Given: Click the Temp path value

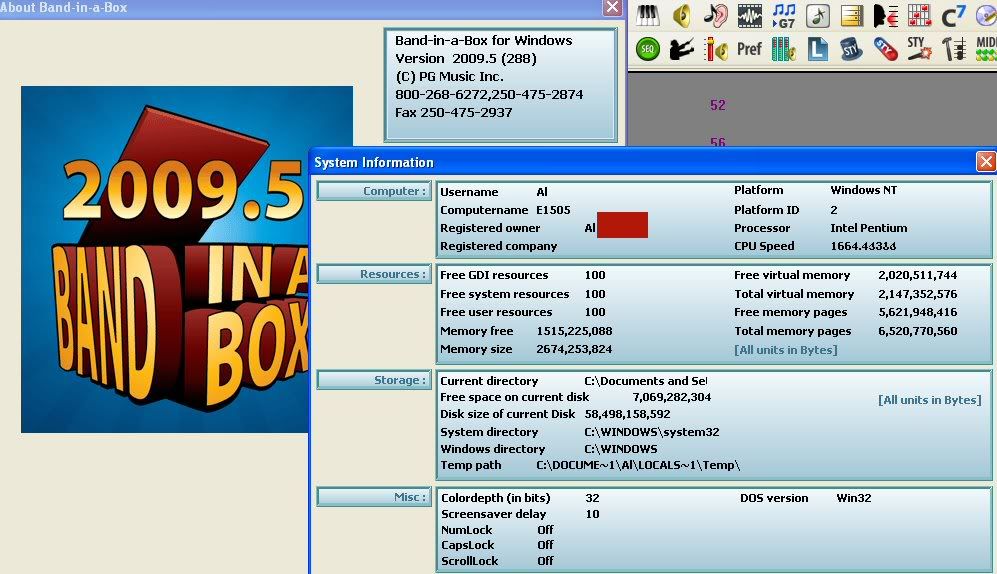Looking at the screenshot, I should tap(638, 465).
